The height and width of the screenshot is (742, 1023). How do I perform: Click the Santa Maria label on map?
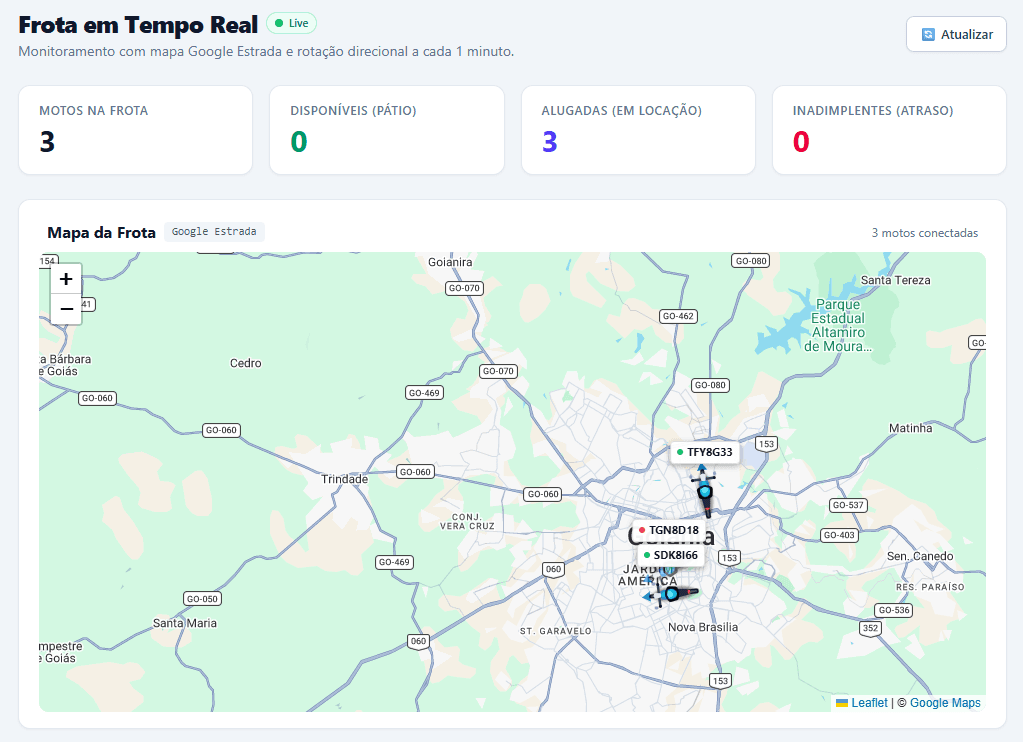pos(185,623)
